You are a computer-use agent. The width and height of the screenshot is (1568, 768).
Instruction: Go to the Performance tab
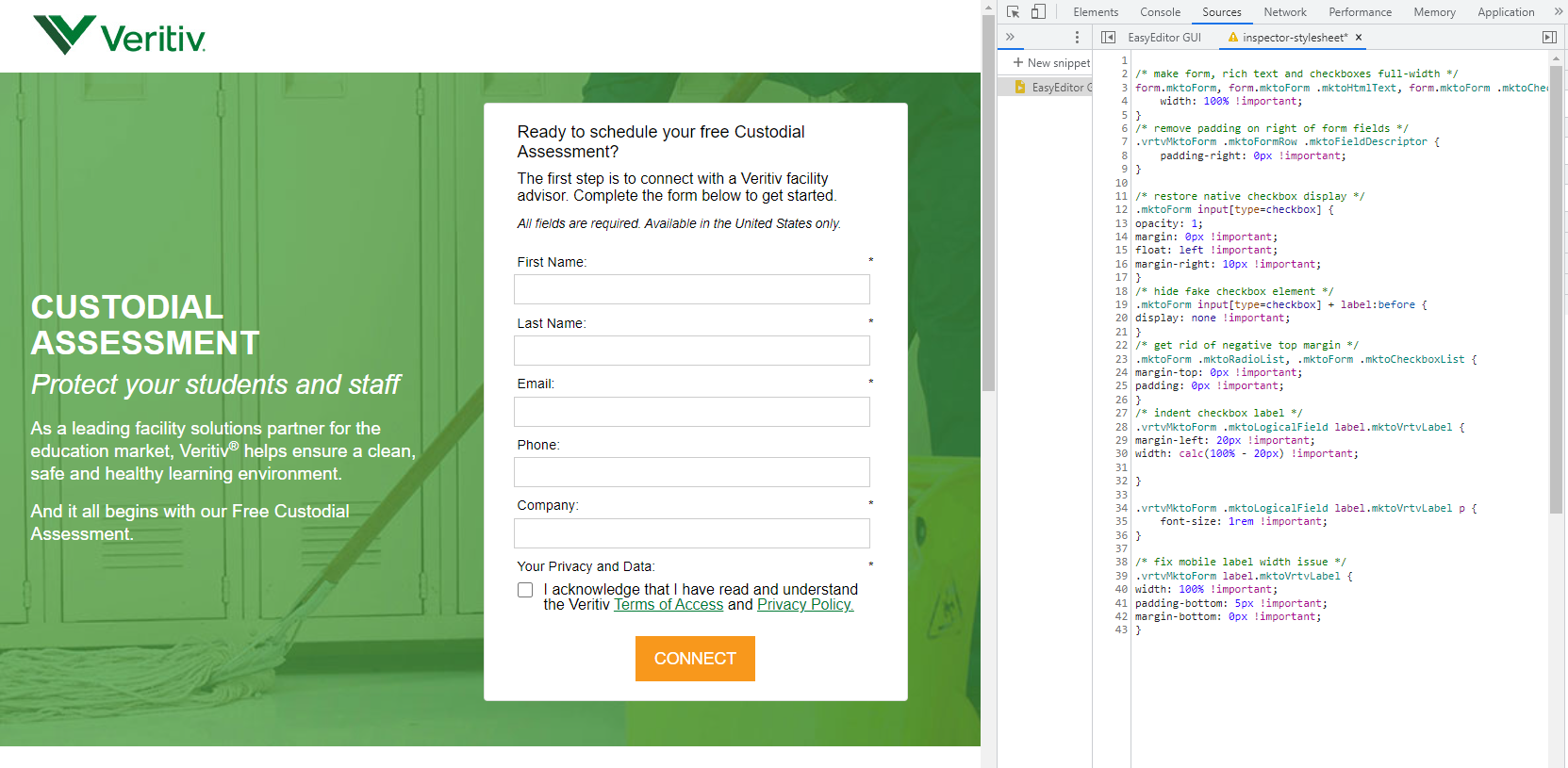coord(1360,12)
